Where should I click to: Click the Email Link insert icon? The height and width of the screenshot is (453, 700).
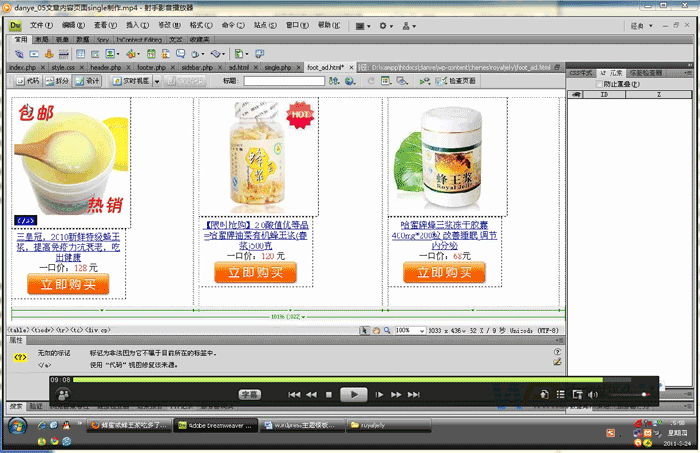[x=34, y=54]
